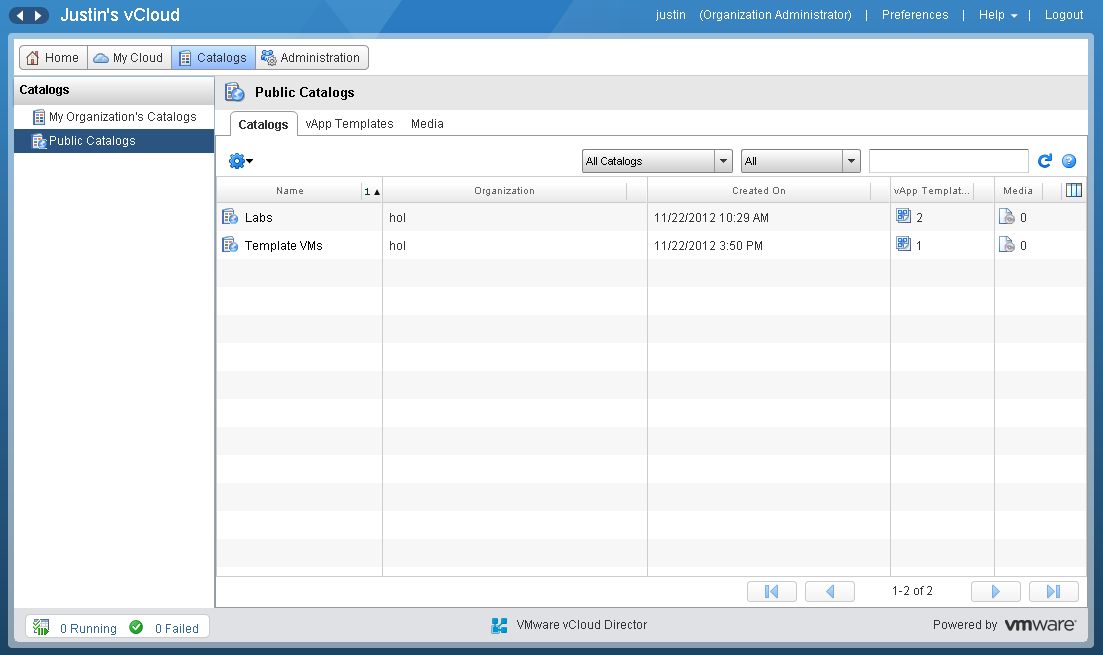1103x655 pixels.
Task: Click the hol organization cell in Labs row
Action: click(397, 217)
